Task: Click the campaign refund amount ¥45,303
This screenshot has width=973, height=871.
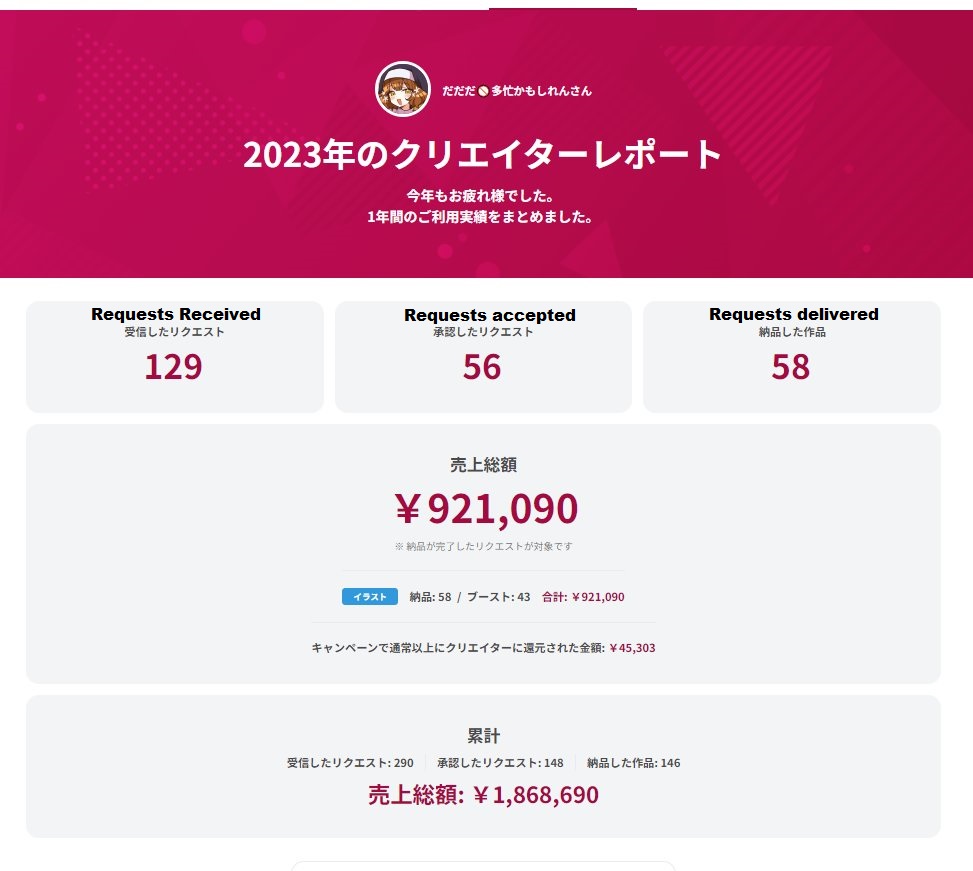Action: pos(632,648)
